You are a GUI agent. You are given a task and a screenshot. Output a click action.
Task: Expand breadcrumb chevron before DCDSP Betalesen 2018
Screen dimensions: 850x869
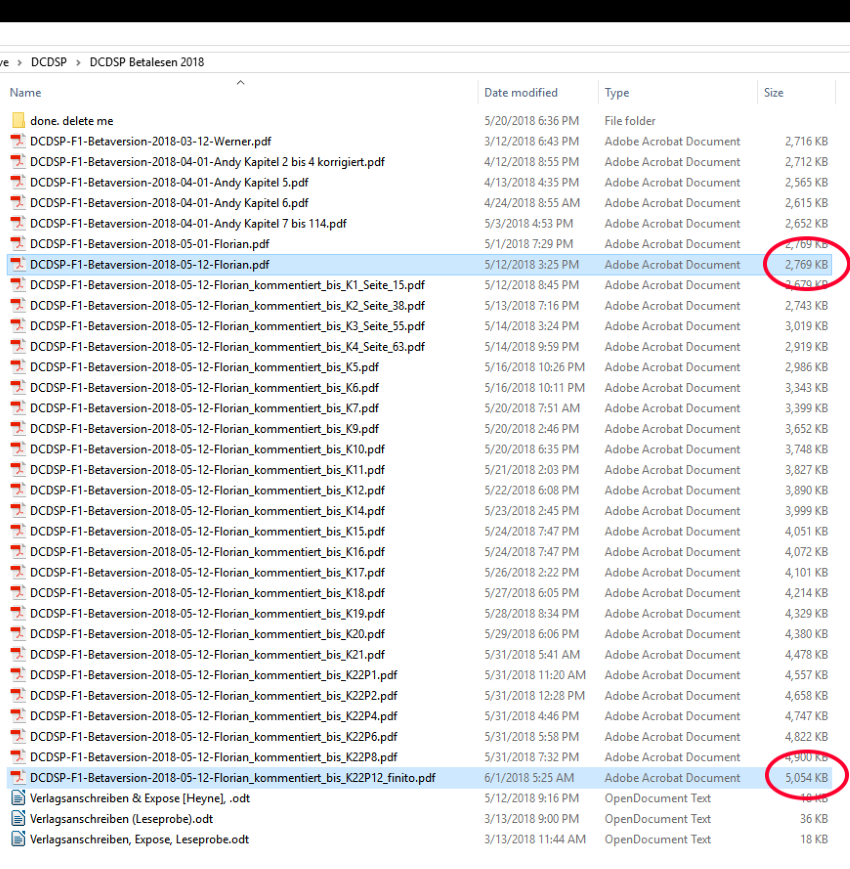click(x=78, y=62)
